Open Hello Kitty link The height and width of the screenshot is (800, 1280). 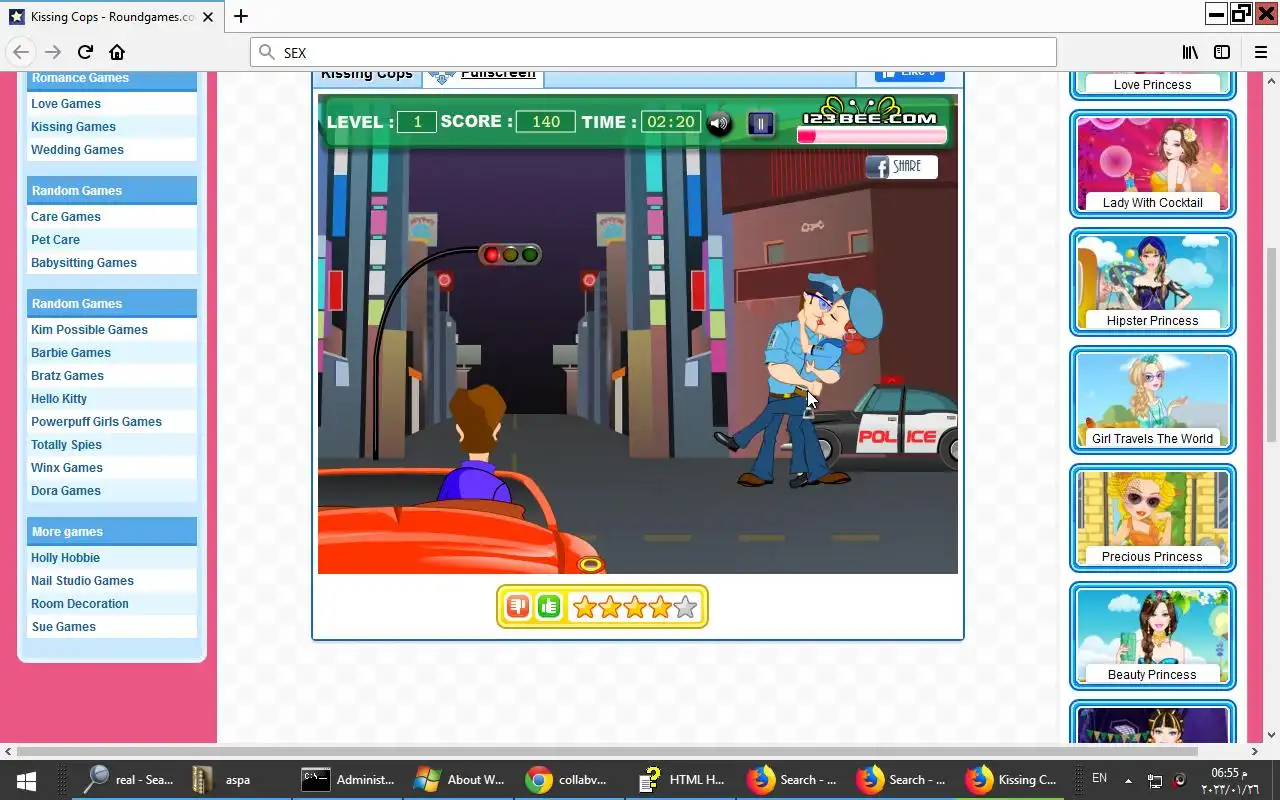click(x=59, y=399)
